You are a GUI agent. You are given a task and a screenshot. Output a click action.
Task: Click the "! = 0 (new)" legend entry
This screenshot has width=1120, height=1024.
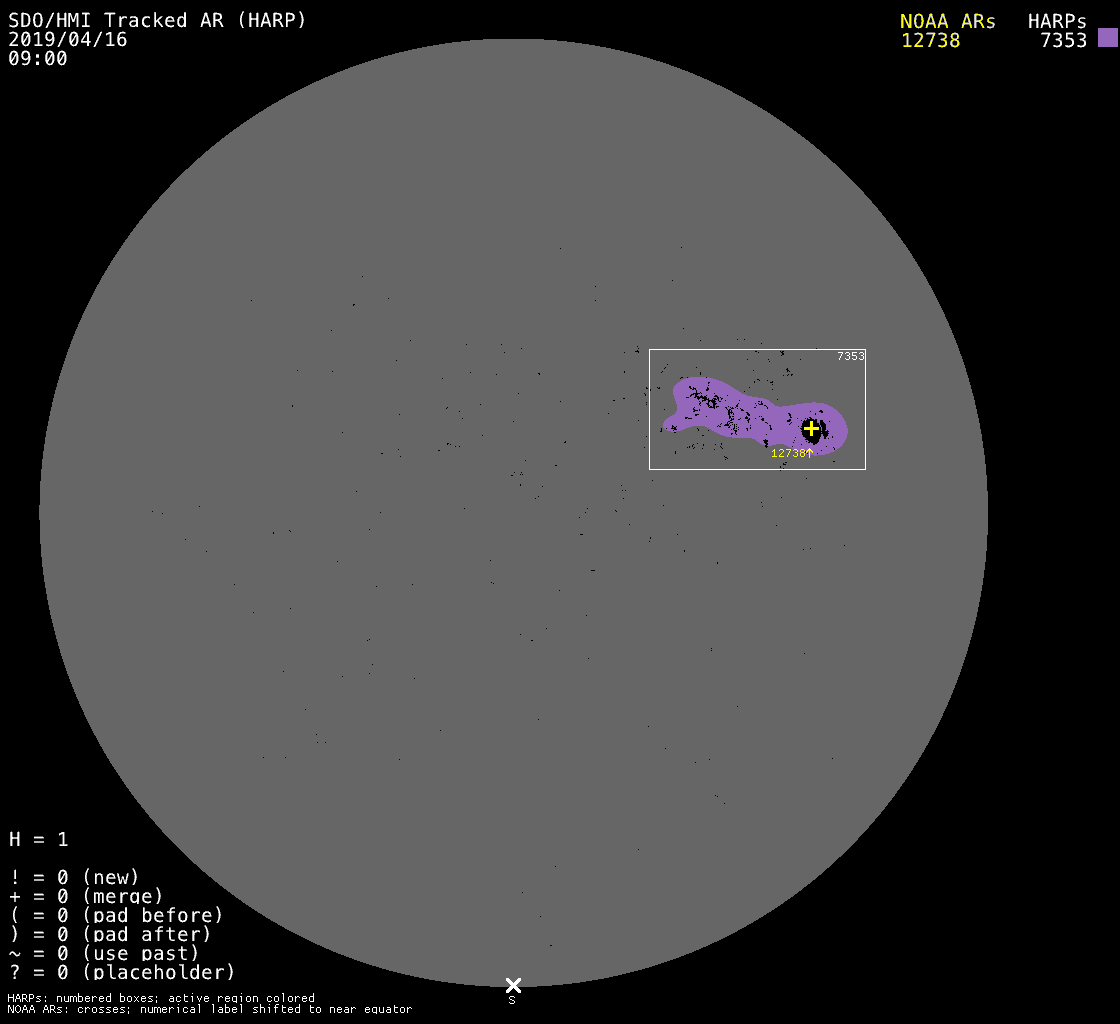point(74,877)
